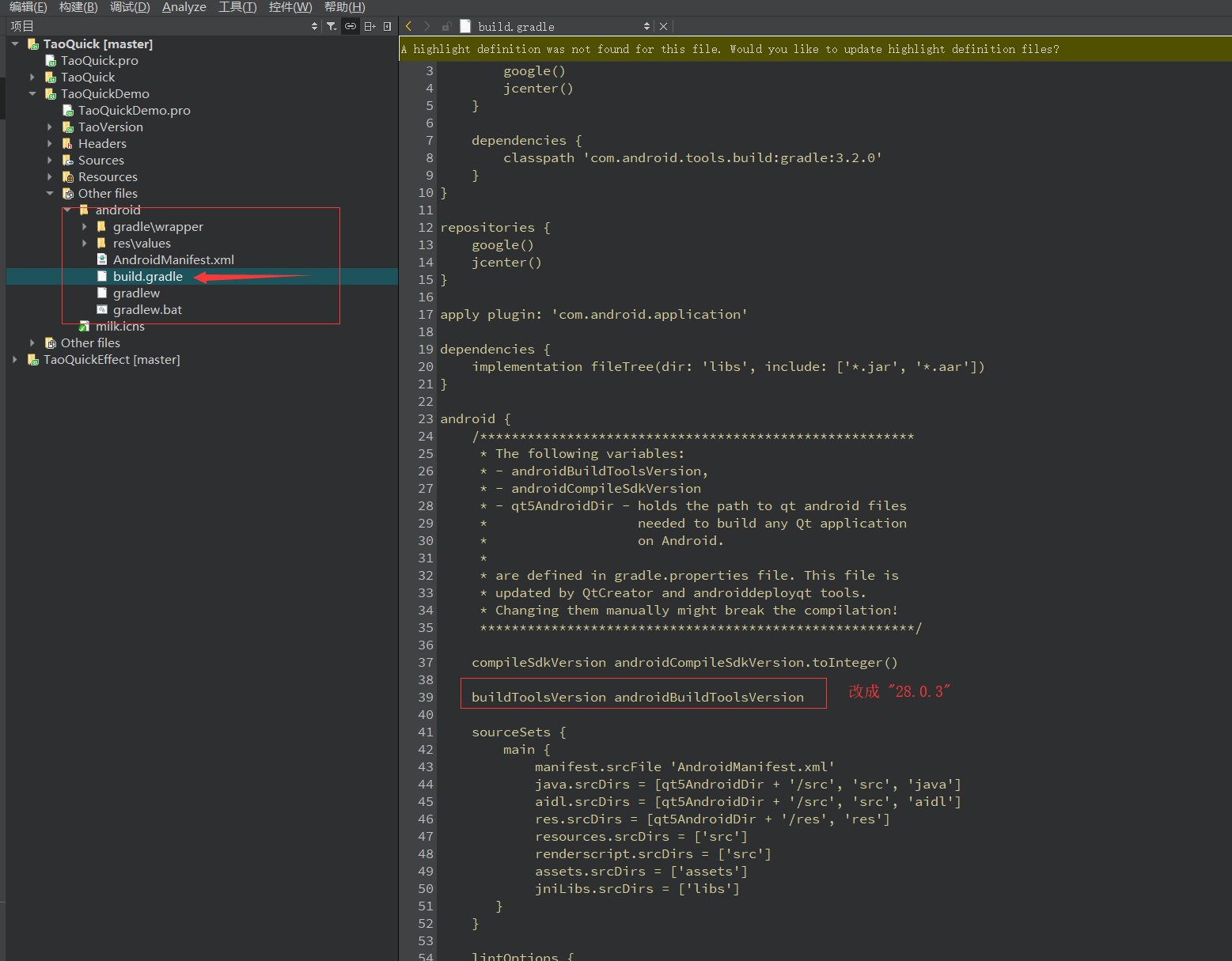
Task: Toggle synchronize with editor link icon
Action: (x=351, y=26)
